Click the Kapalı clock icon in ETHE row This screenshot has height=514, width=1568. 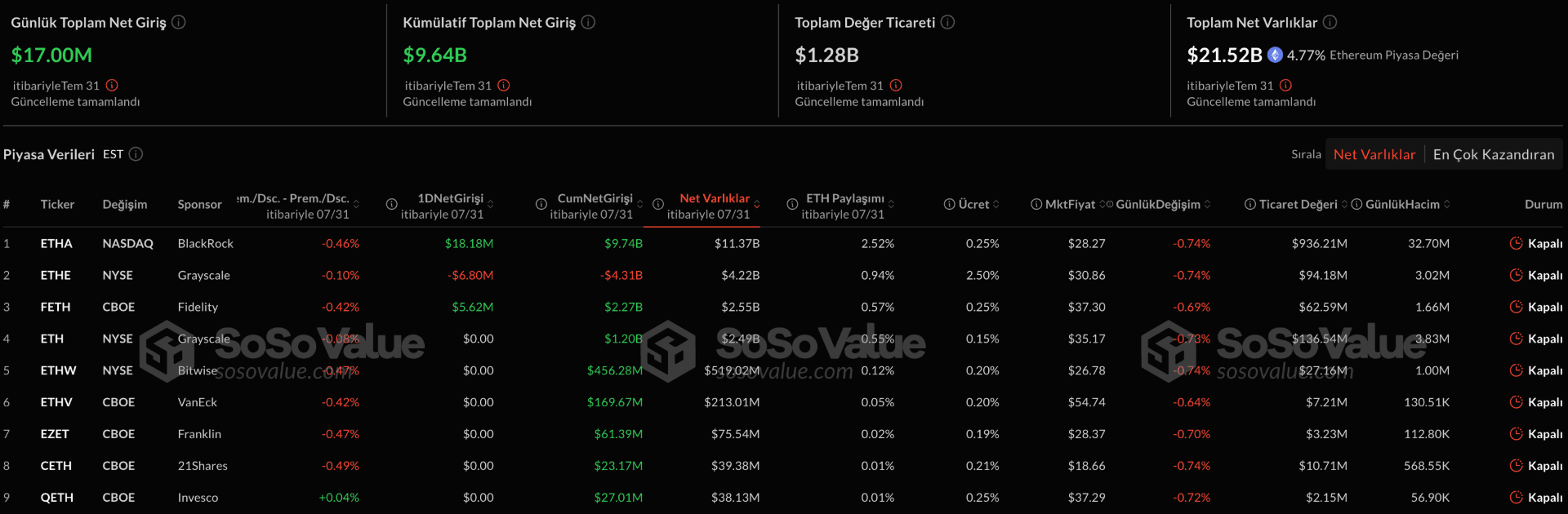[x=1517, y=275]
